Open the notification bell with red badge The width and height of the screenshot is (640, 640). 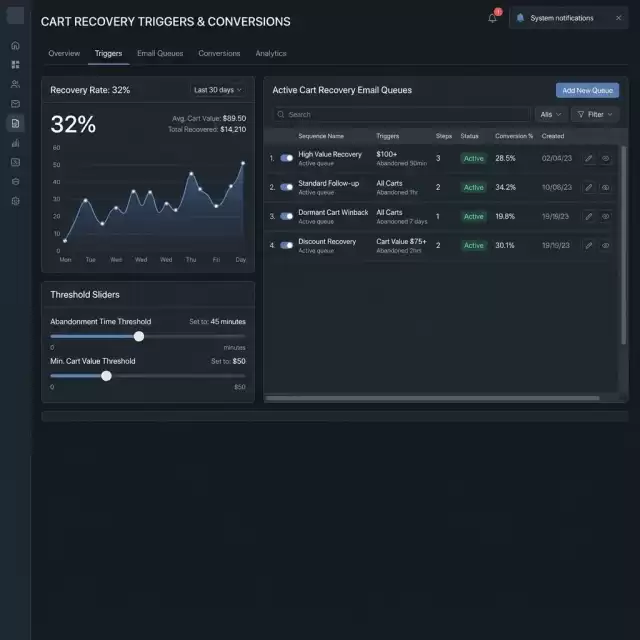tap(493, 18)
